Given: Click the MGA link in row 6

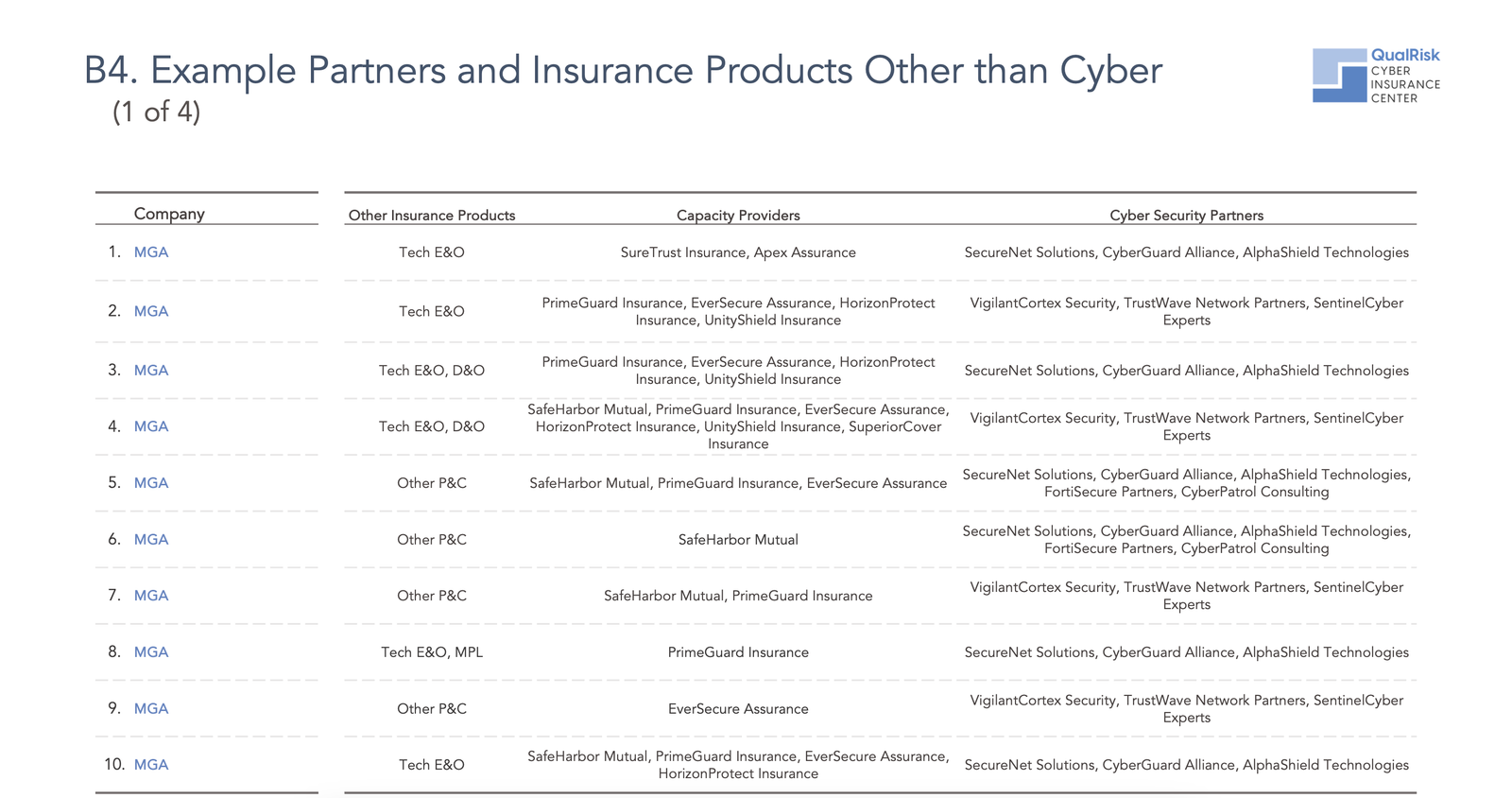Looking at the screenshot, I should pyautogui.click(x=151, y=540).
